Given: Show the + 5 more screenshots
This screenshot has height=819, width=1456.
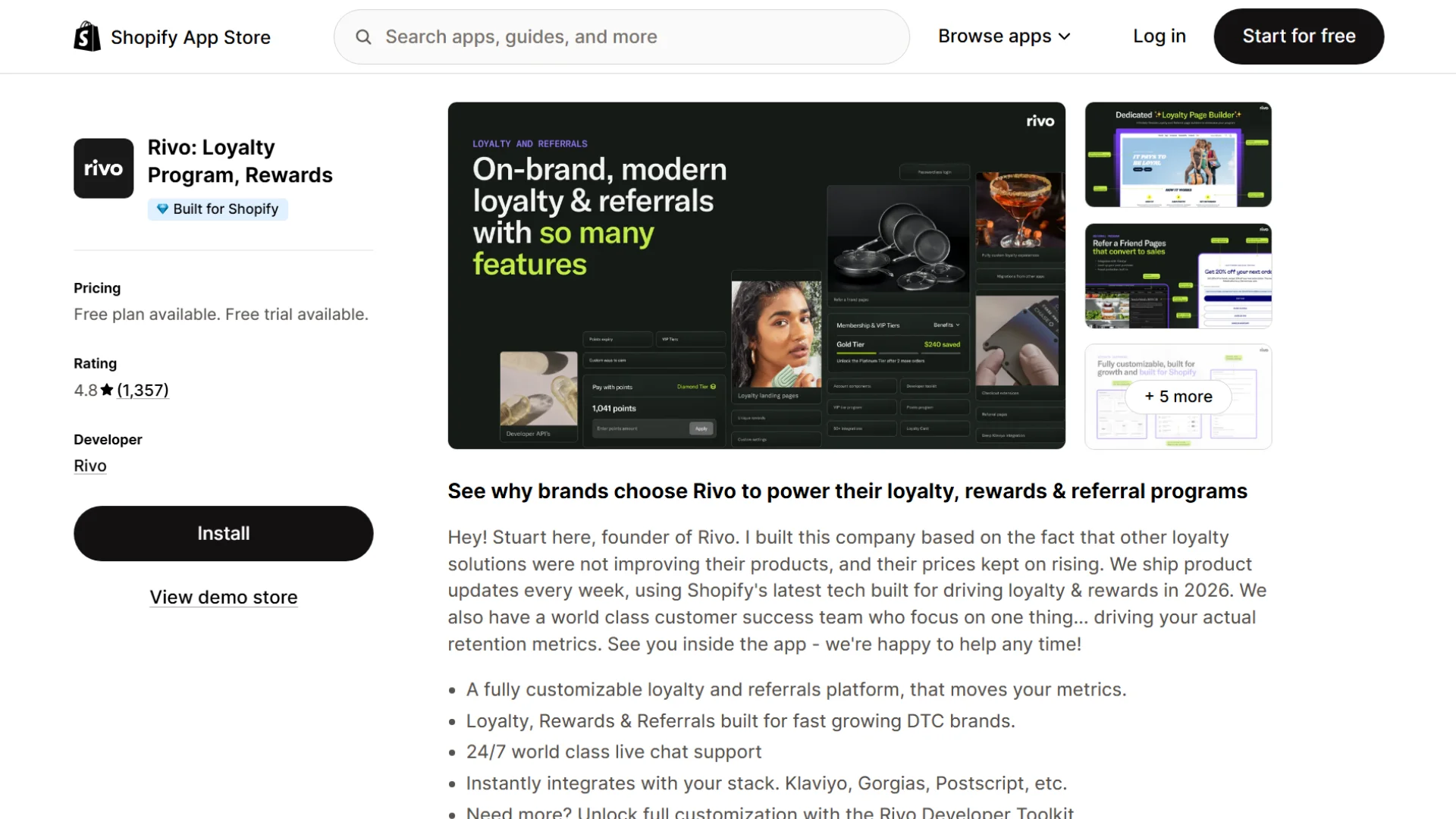Looking at the screenshot, I should pyautogui.click(x=1178, y=397).
